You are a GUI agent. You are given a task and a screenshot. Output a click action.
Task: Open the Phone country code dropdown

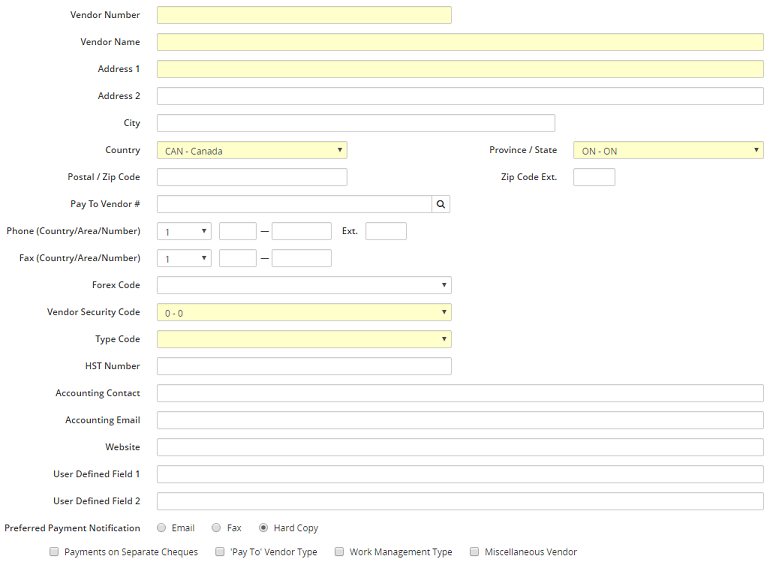[184, 231]
